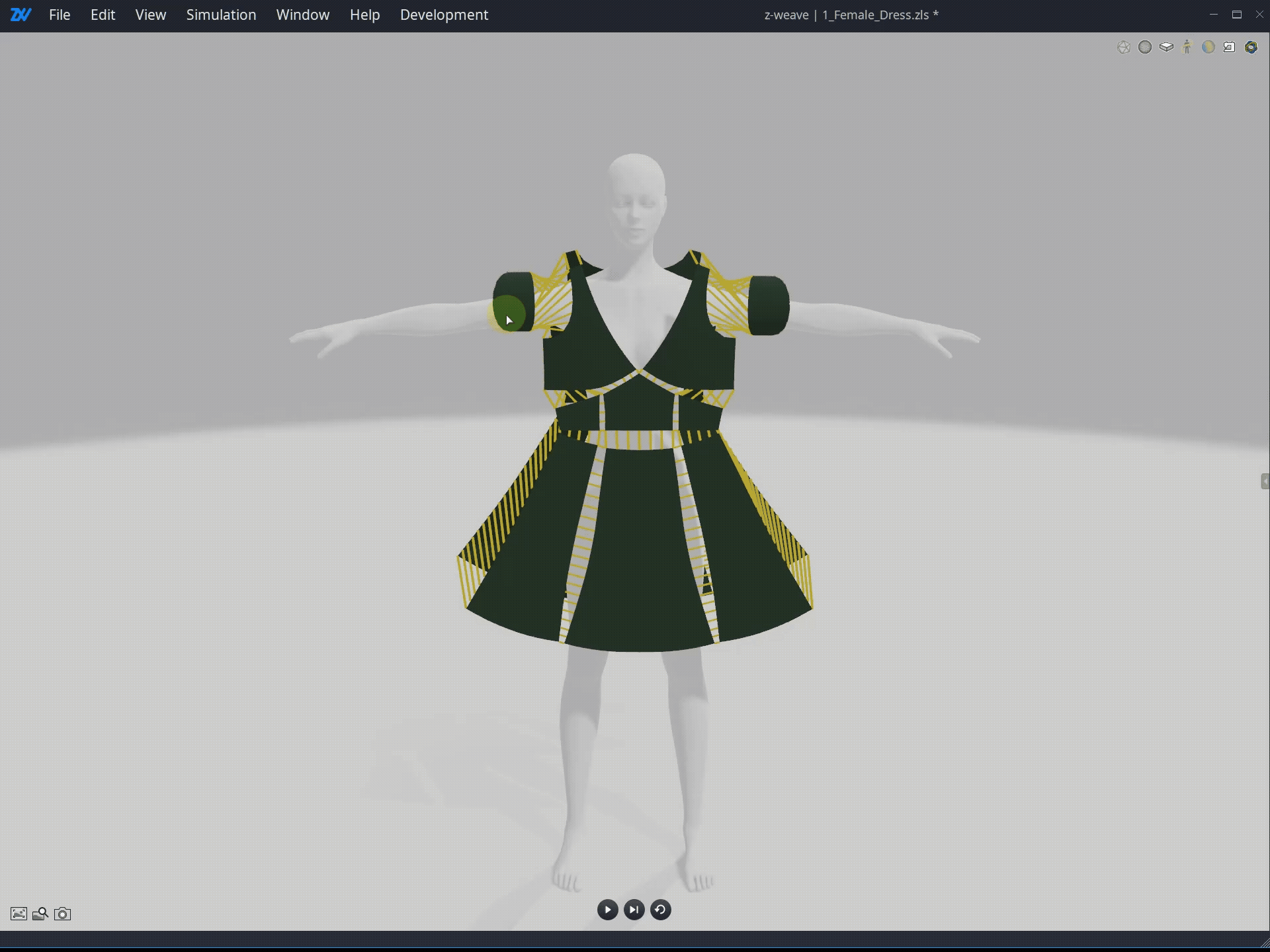Click the sewing machine seams icon
Viewport: 1270px width, 952px height.
pos(1230,48)
